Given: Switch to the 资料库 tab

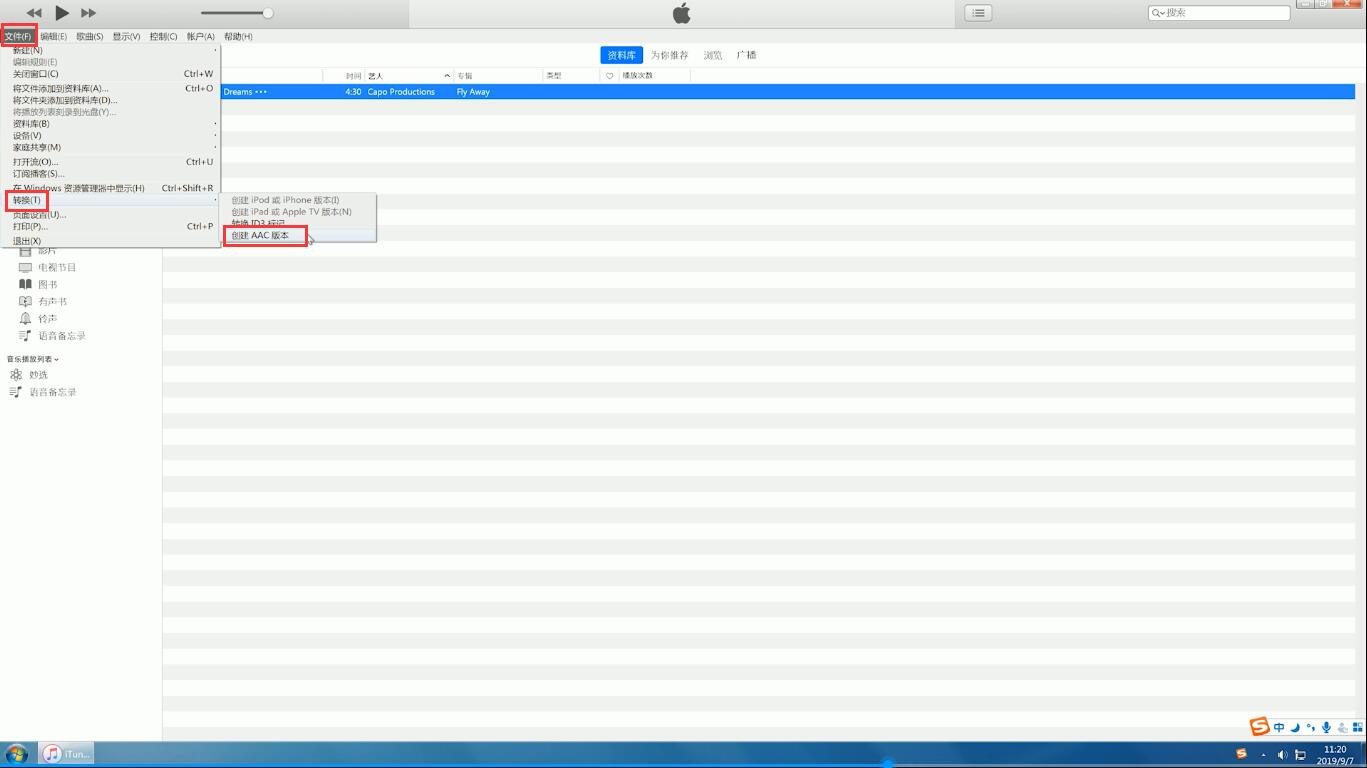Looking at the screenshot, I should click(621, 55).
